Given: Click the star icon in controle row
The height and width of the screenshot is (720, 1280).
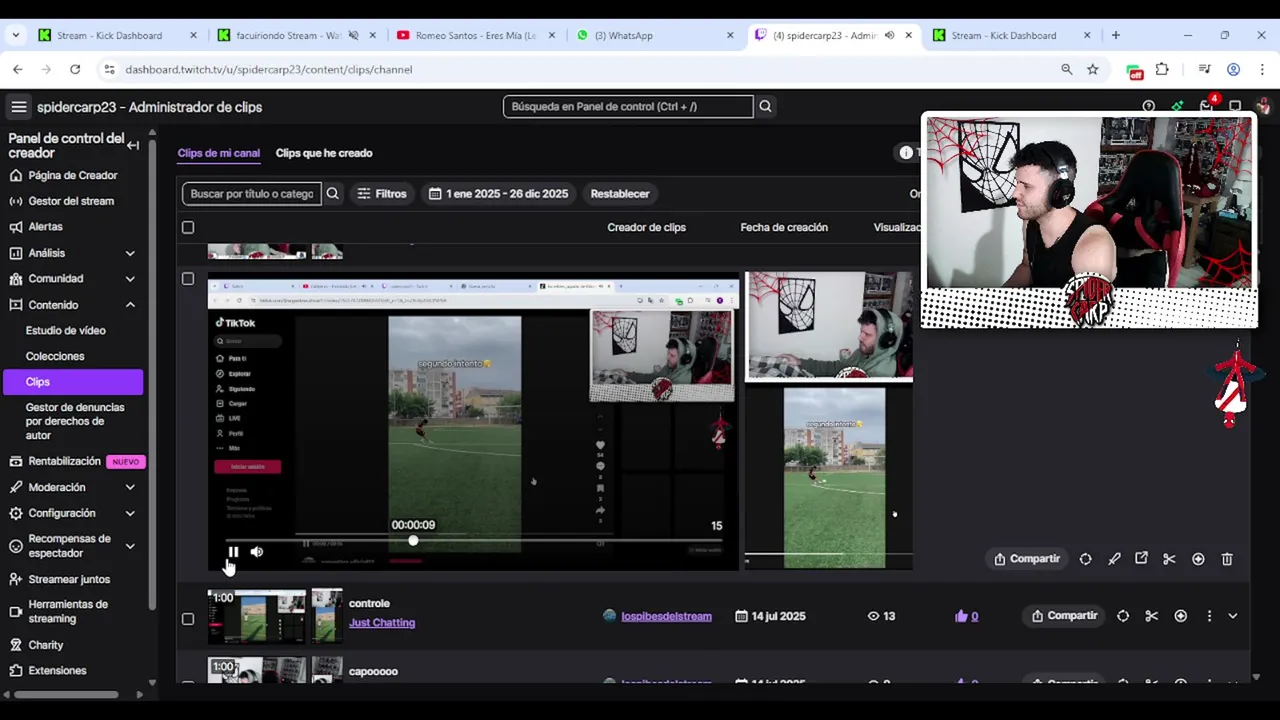Looking at the screenshot, I should point(1181,616).
